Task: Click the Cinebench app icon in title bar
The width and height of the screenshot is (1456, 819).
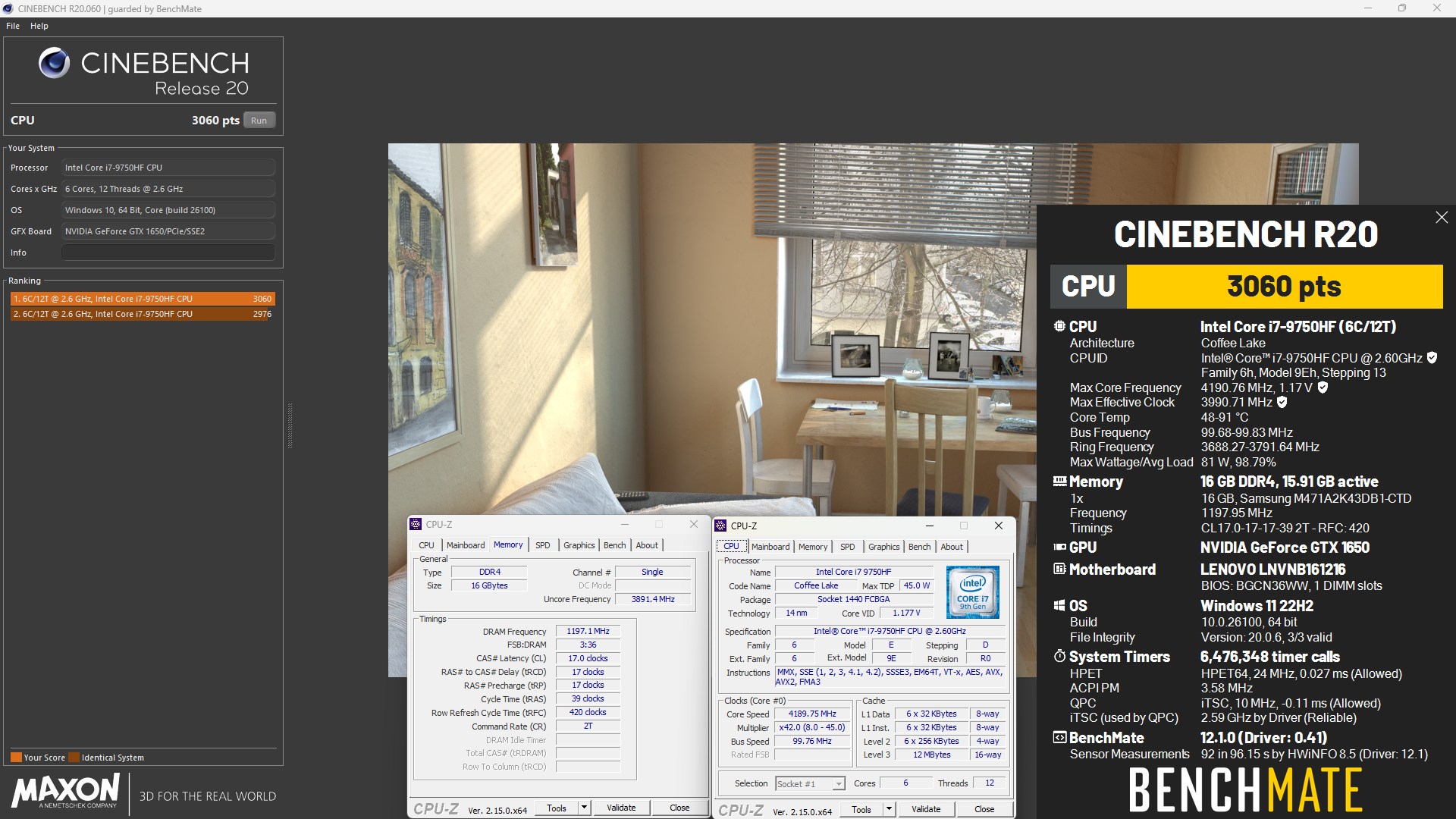Action: (x=8, y=8)
